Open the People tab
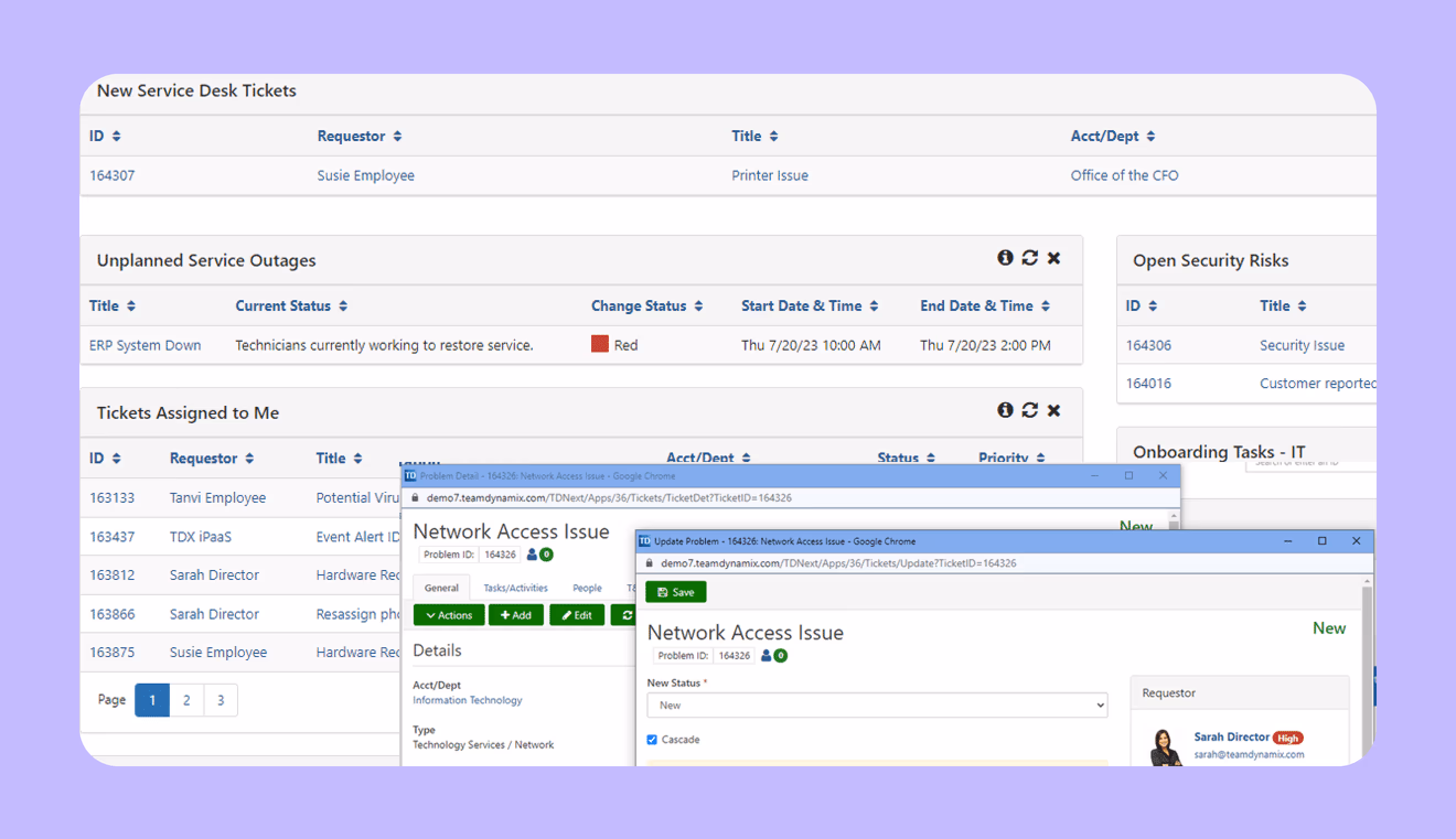Viewport: 1456px width, 839px height. [x=586, y=588]
